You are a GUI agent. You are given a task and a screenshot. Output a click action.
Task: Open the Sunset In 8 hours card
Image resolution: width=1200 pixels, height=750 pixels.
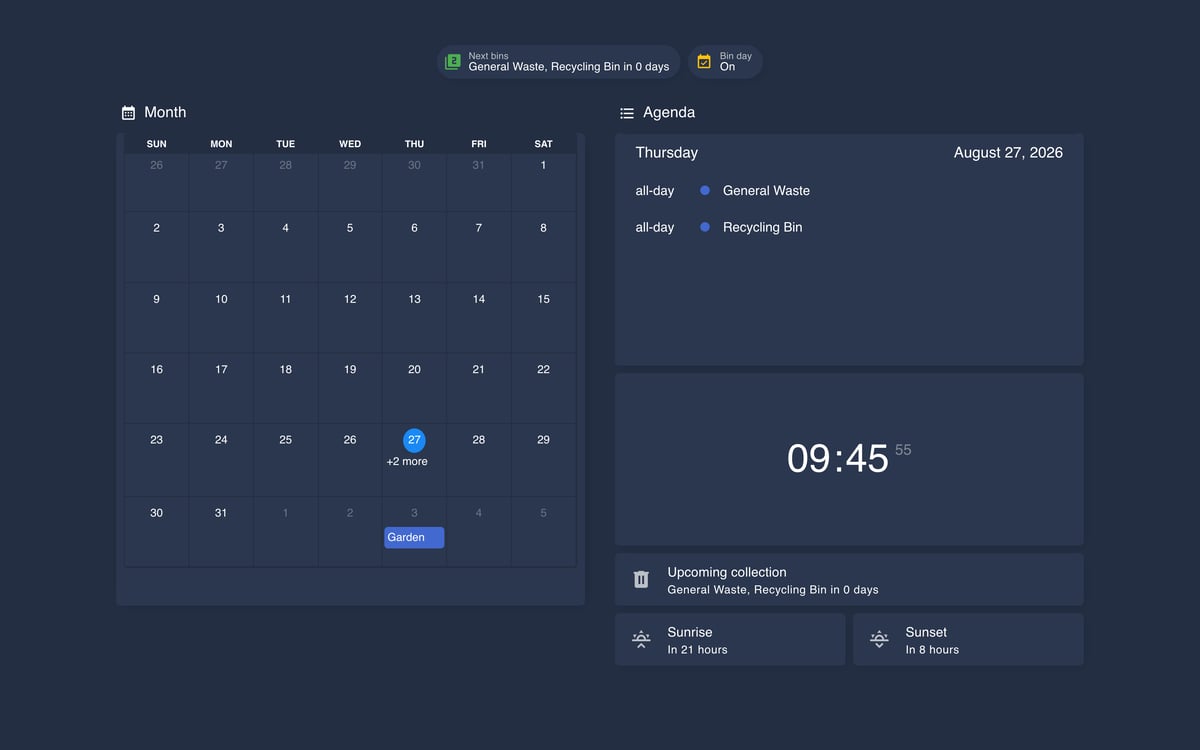(x=968, y=639)
